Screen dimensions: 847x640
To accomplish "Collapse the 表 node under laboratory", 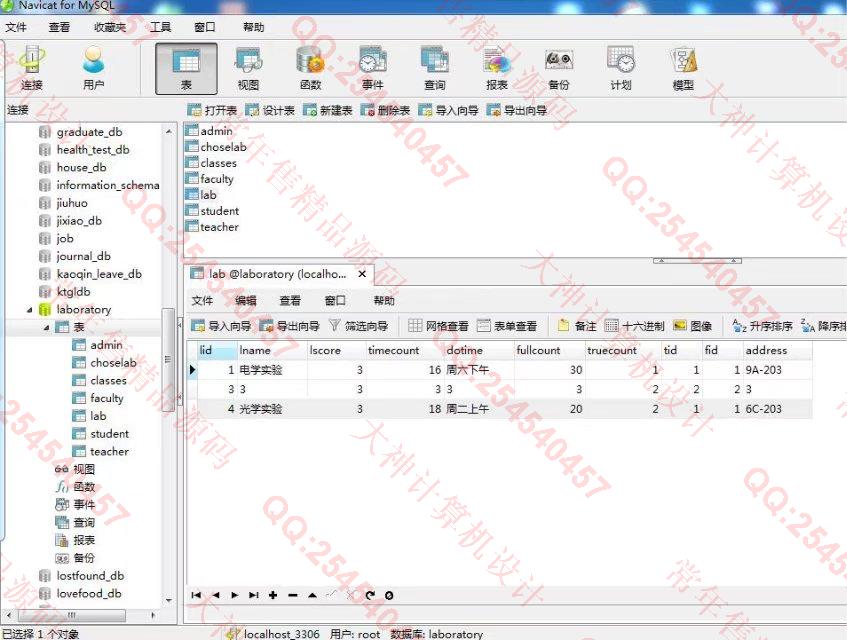I will pyautogui.click(x=46, y=328).
